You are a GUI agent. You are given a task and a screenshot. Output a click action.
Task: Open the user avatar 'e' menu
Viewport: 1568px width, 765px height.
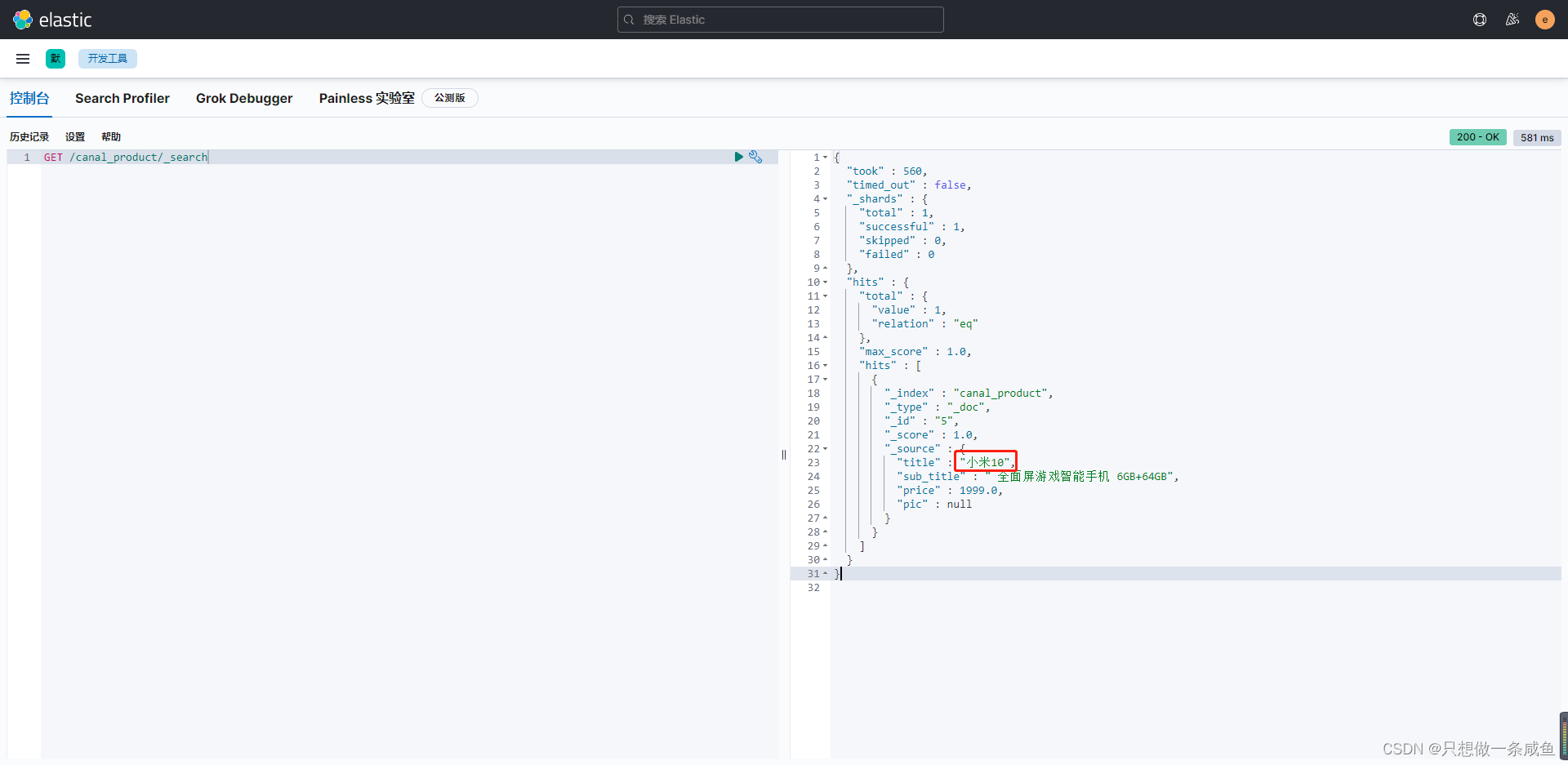pyautogui.click(x=1545, y=20)
